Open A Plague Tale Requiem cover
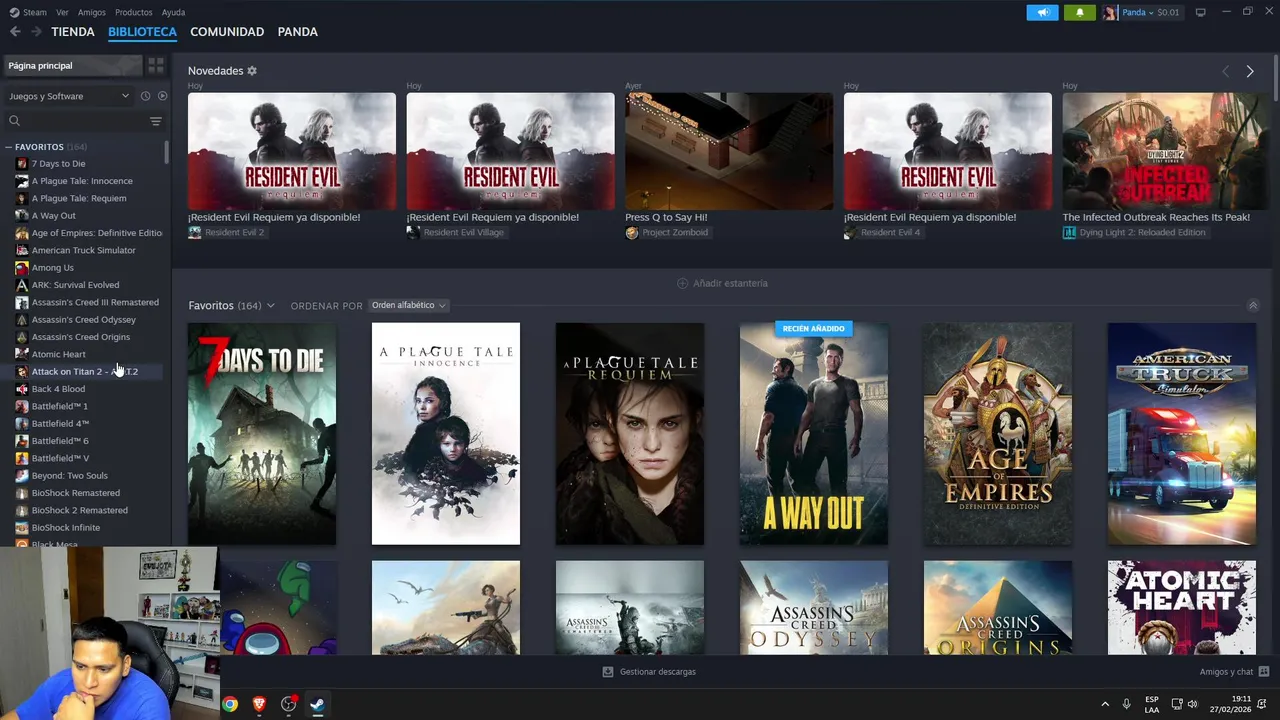1280x720 pixels. [x=630, y=434]
